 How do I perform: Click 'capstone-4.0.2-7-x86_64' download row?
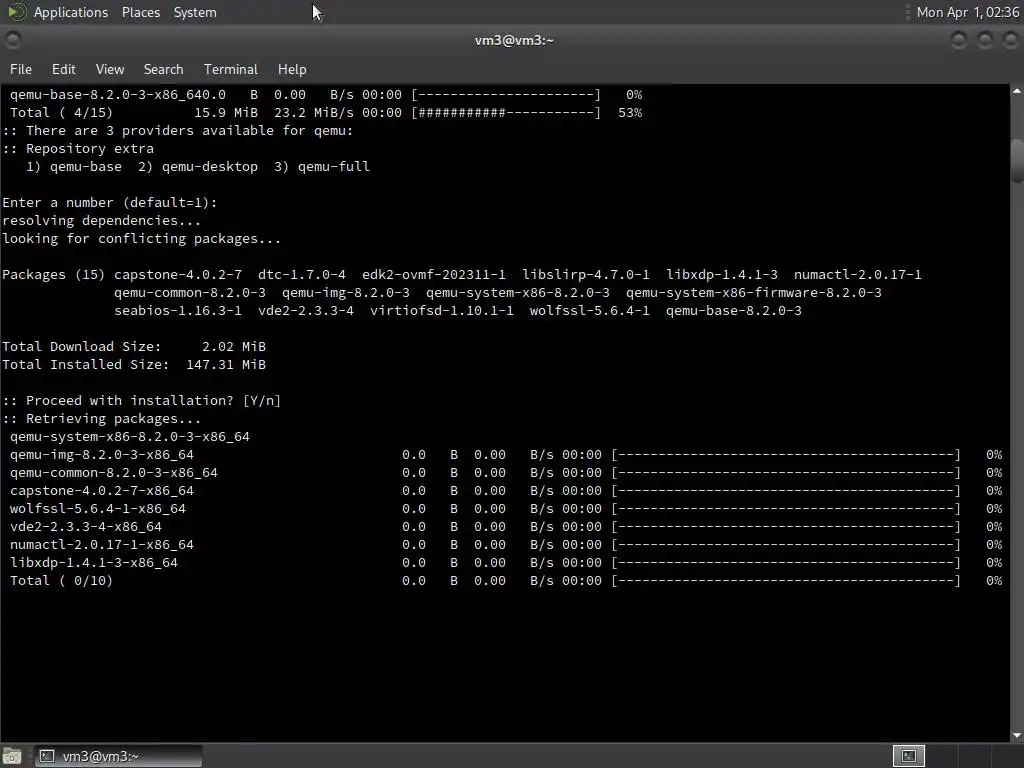[506, 490]
